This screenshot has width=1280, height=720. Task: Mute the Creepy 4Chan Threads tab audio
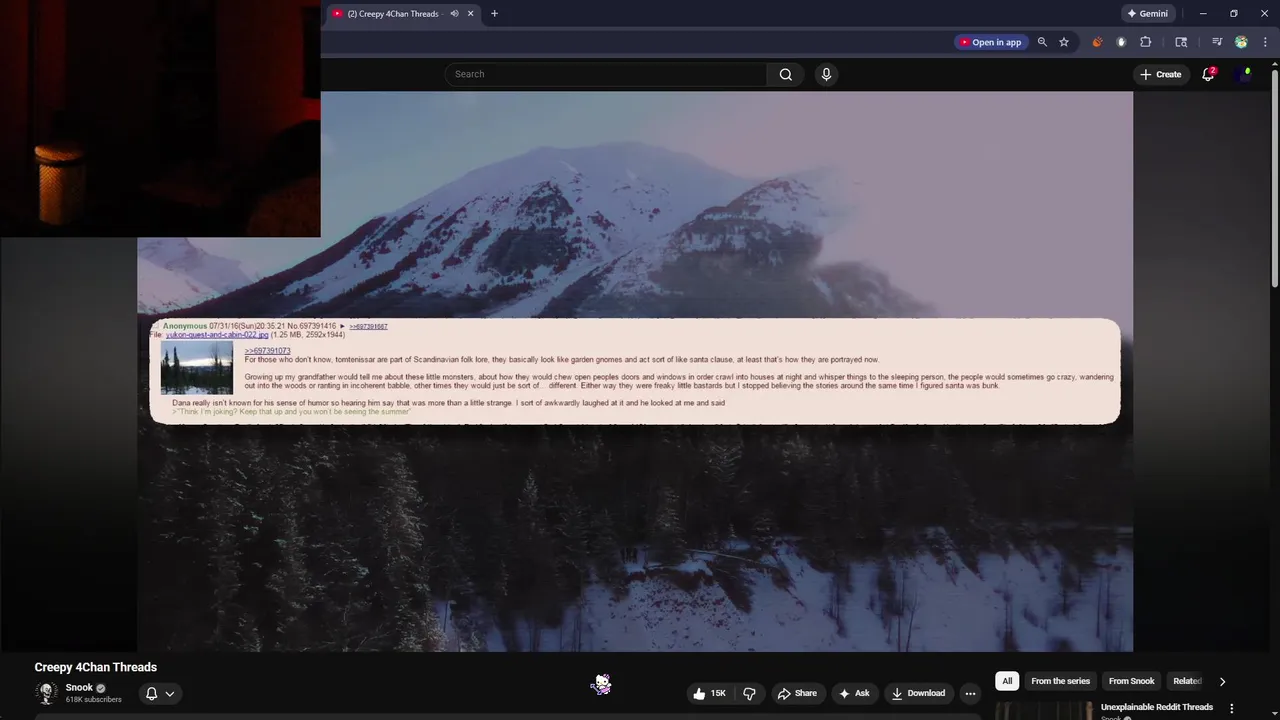(454, 14)
